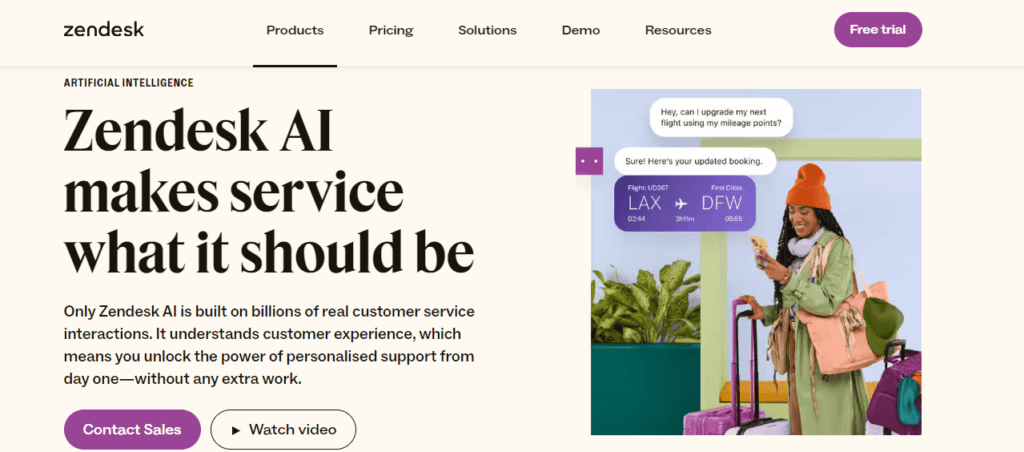Go to Pricing page
The height and width of the screenshot is (452, 1024).
(391, 30)
